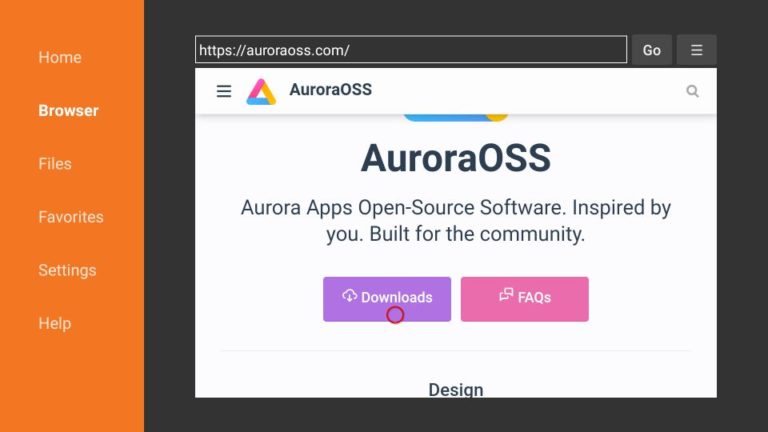The image size is (768, 432).
Task: Select Browser in the orange sidebar
Action: [69, 111]
